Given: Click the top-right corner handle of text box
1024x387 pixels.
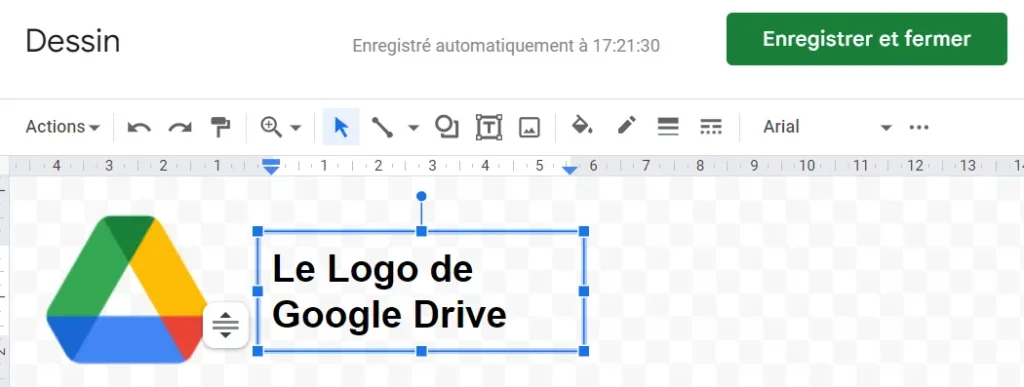Looking at the screenshot, I should [x=584, y=231].
